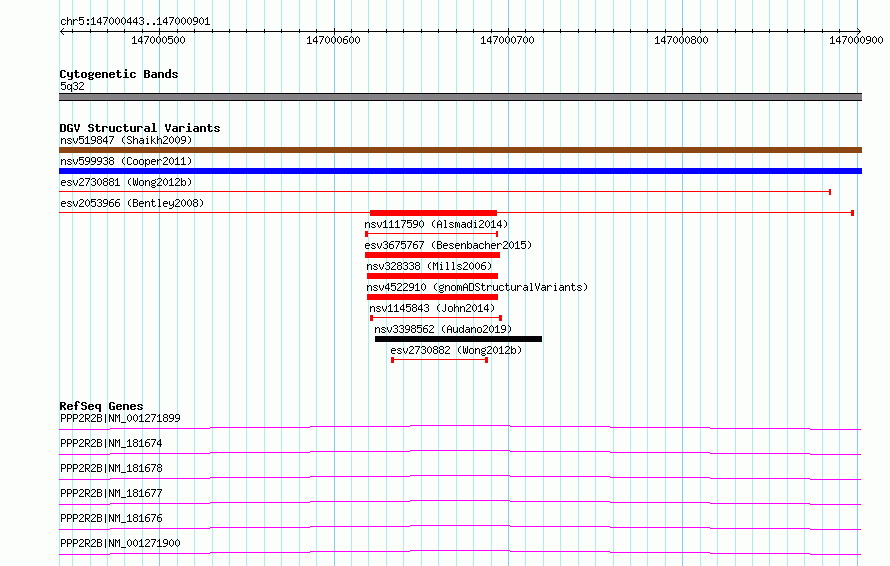This screenshot has height=566, width=890.
Task: Click the thin red nsv1145843 variant bar
Action: tap(436, 318)
